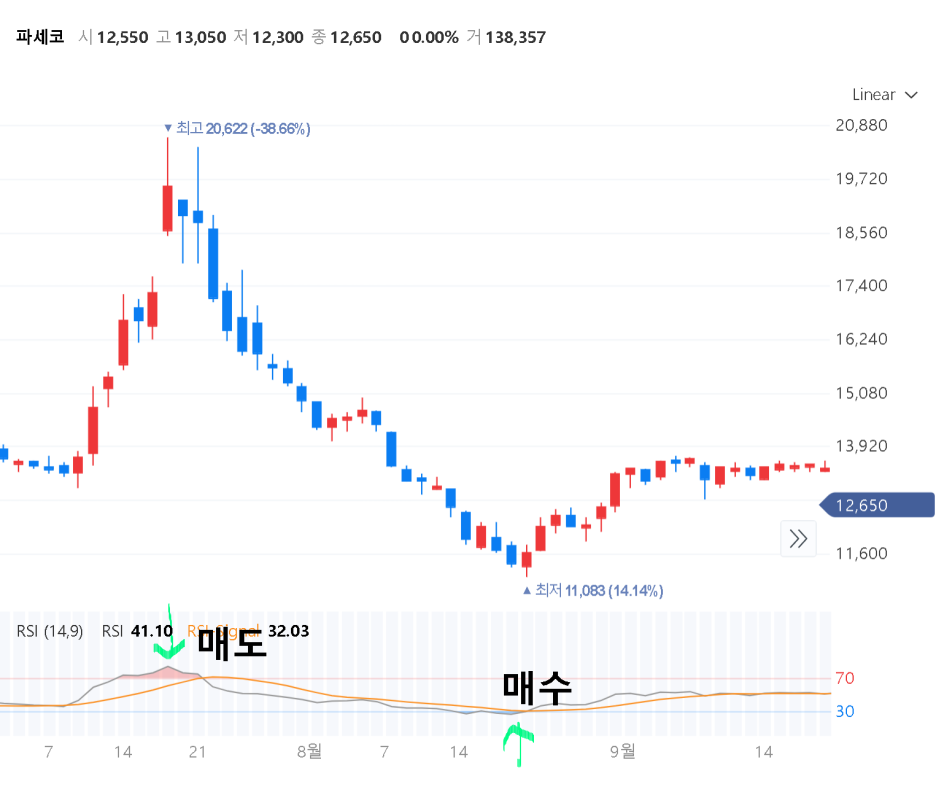Click the close price 12,650 in header
Image resolution: width=936 pixels, height=803 pixels.
(x=356, y=38)
